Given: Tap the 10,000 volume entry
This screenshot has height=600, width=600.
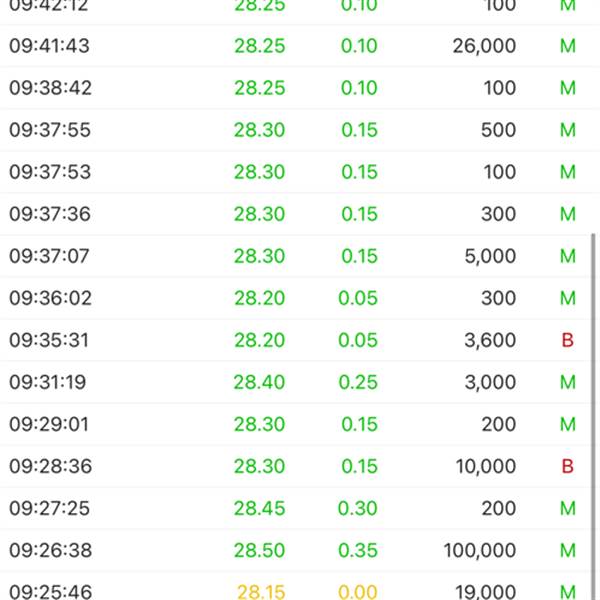Looking at the screenshot, I should click(x=484, y=466).
